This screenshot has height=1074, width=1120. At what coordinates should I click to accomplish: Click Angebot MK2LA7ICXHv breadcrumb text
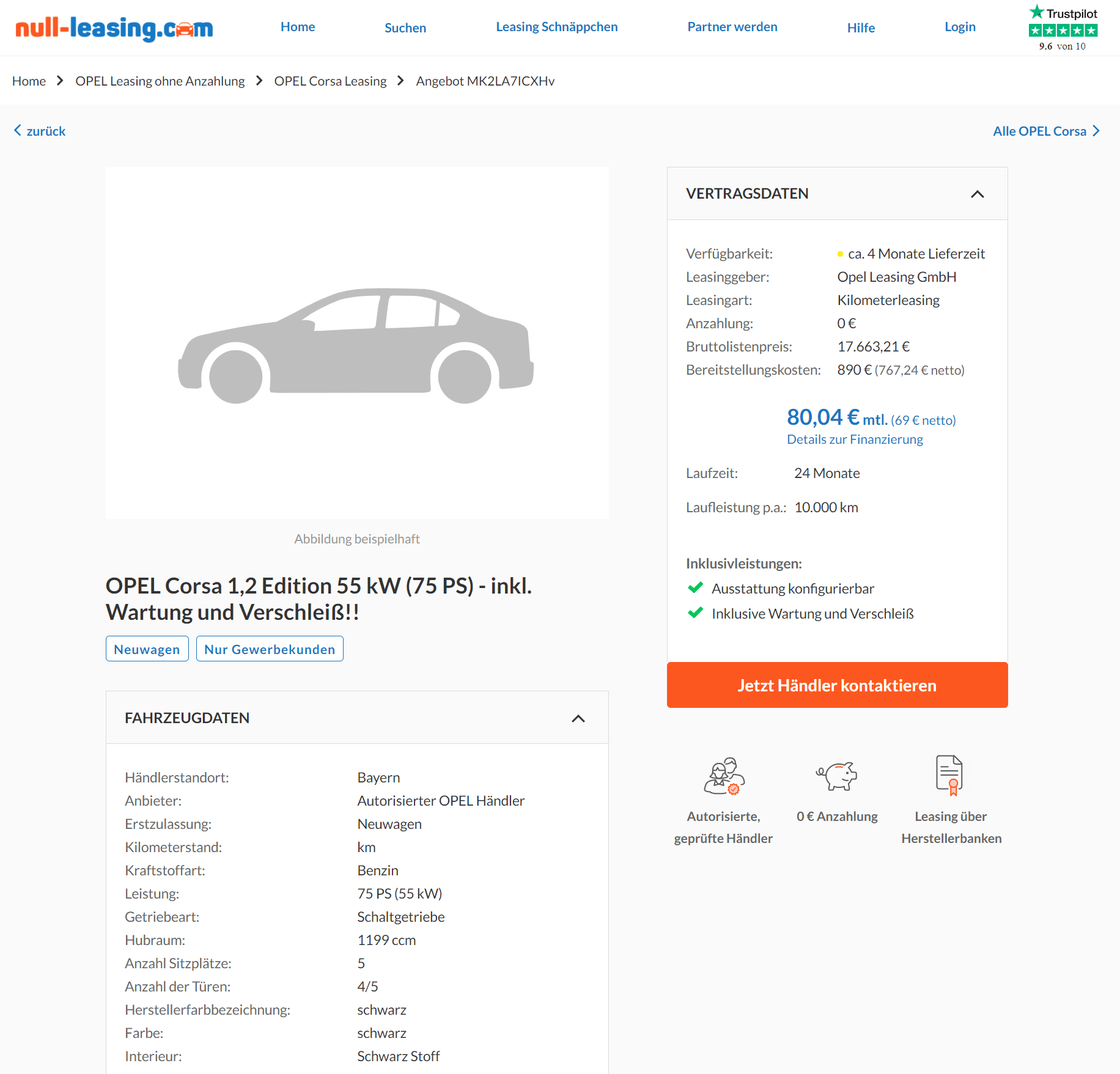485,81
